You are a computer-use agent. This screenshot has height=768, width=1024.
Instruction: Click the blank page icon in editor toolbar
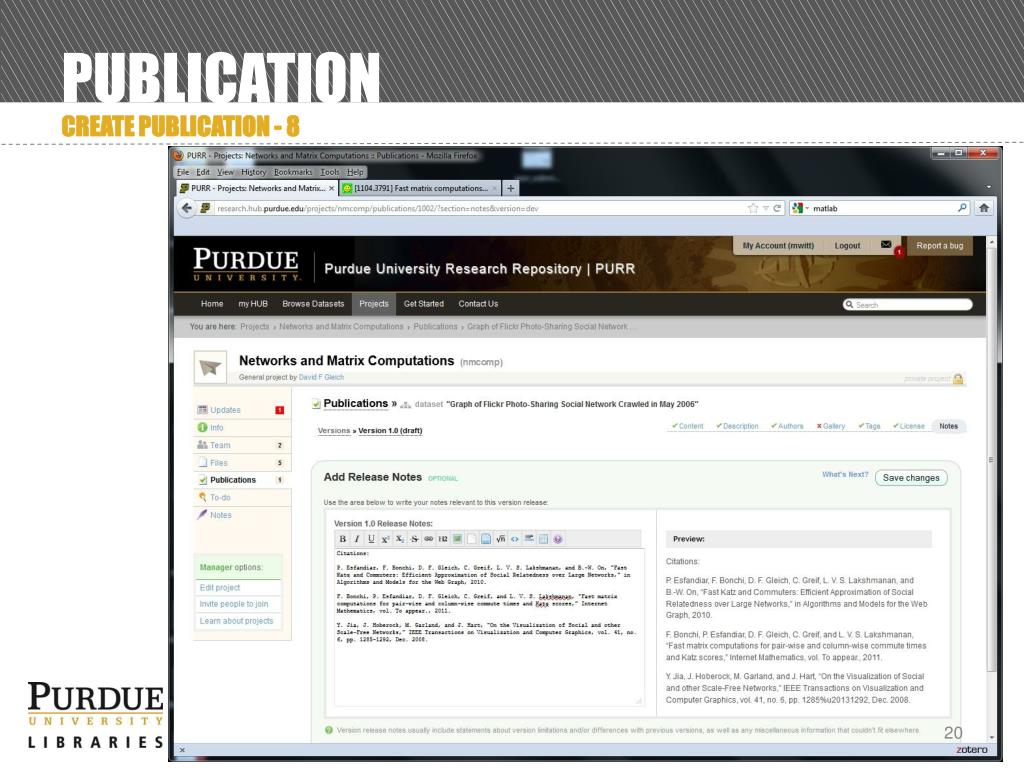click(x=472, y=539)
